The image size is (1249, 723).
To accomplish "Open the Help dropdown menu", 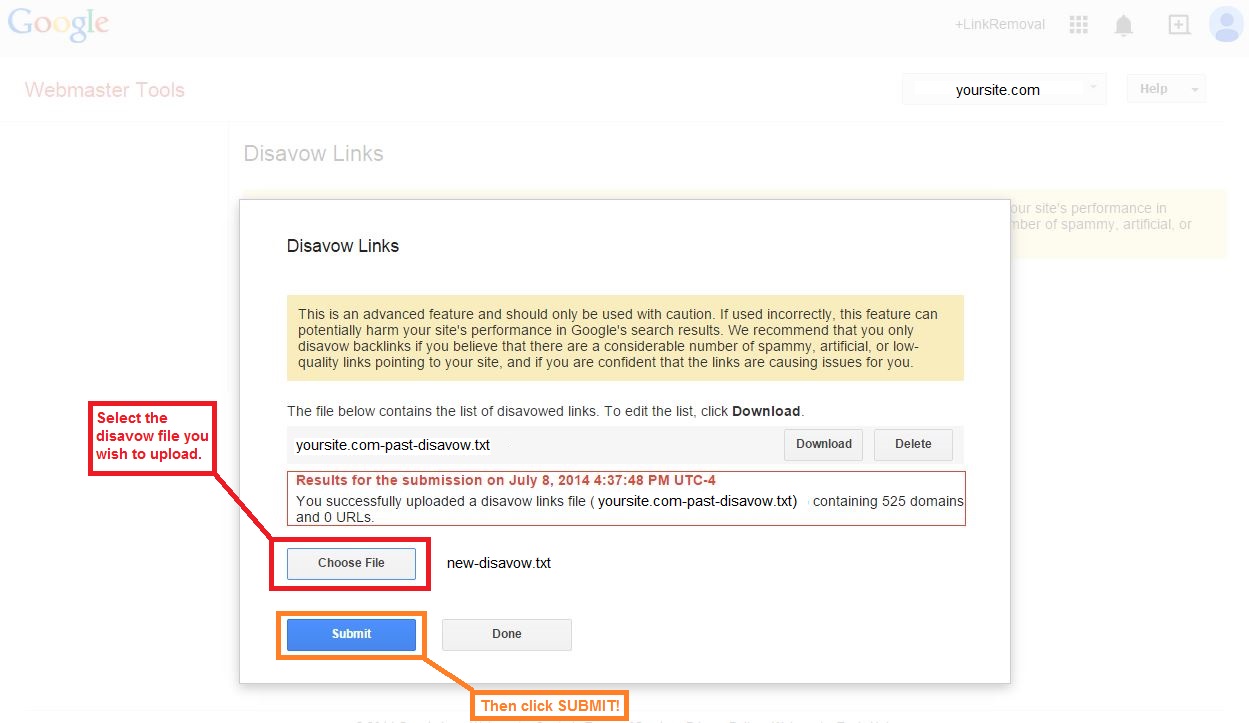I will coord(1166,89).
